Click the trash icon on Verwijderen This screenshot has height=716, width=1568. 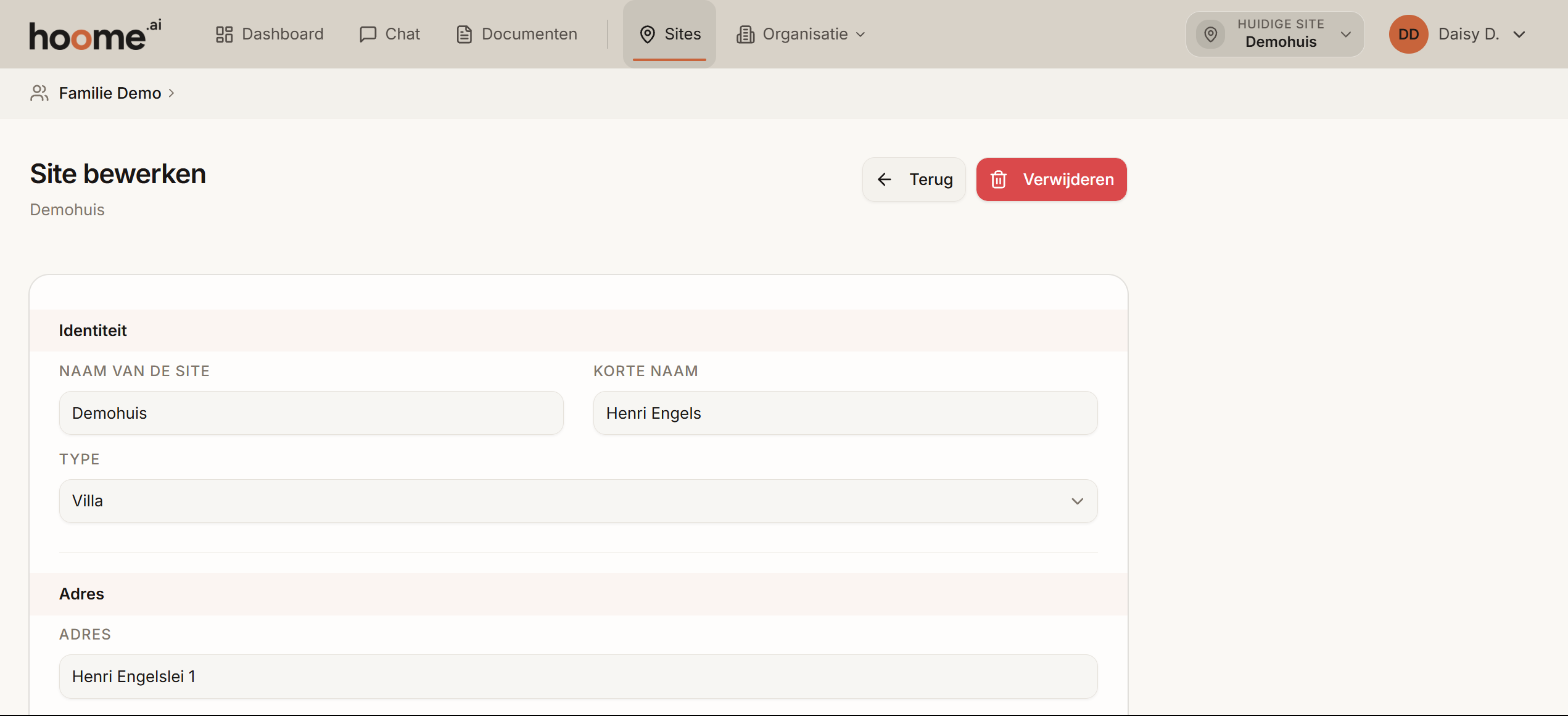pyautogui.click(x=998, y=180)
